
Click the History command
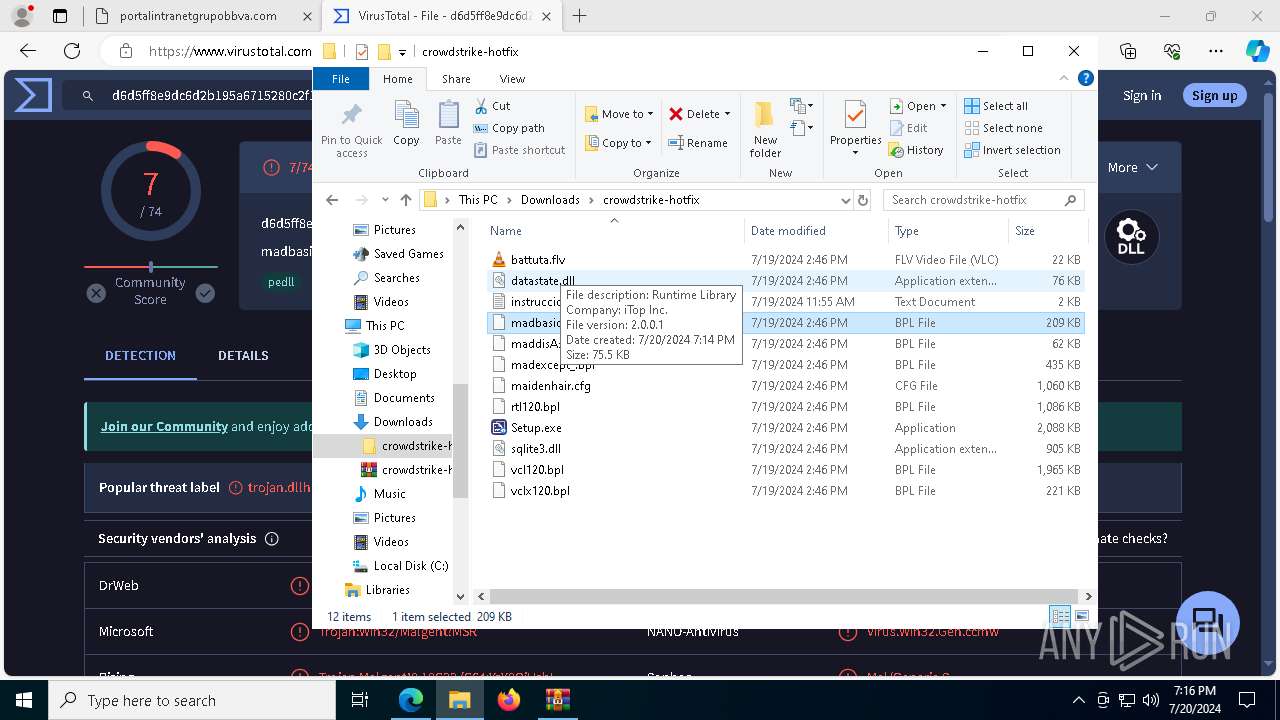click(916, 150)
